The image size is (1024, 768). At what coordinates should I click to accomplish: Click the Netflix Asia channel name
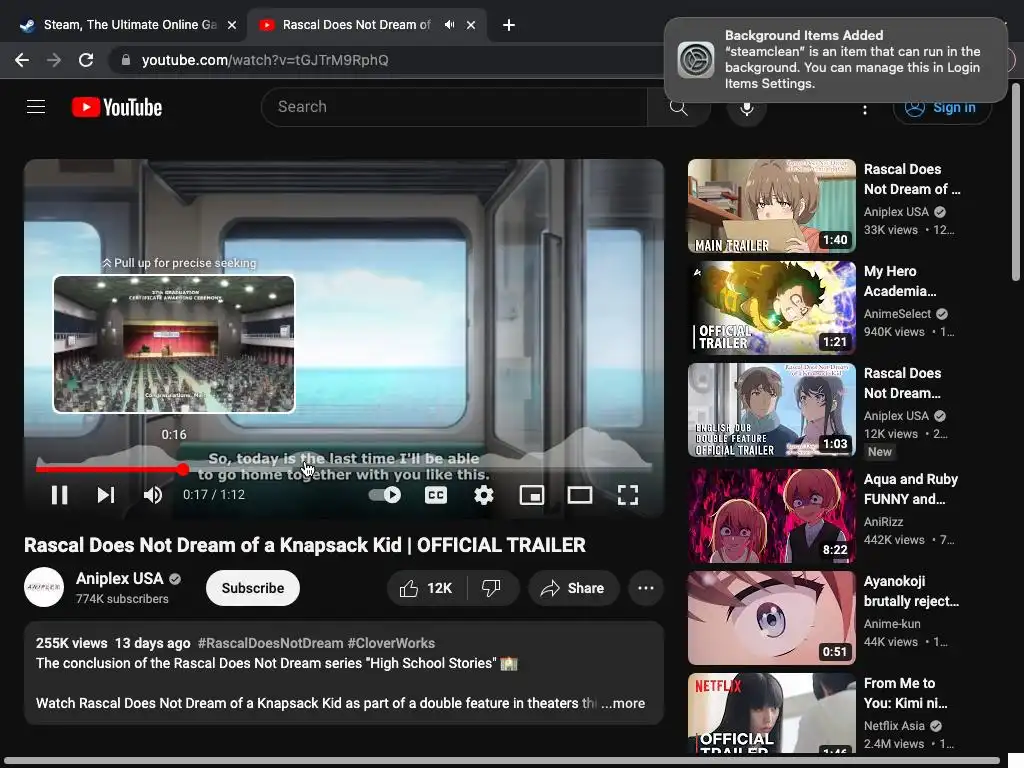(894, 726)
